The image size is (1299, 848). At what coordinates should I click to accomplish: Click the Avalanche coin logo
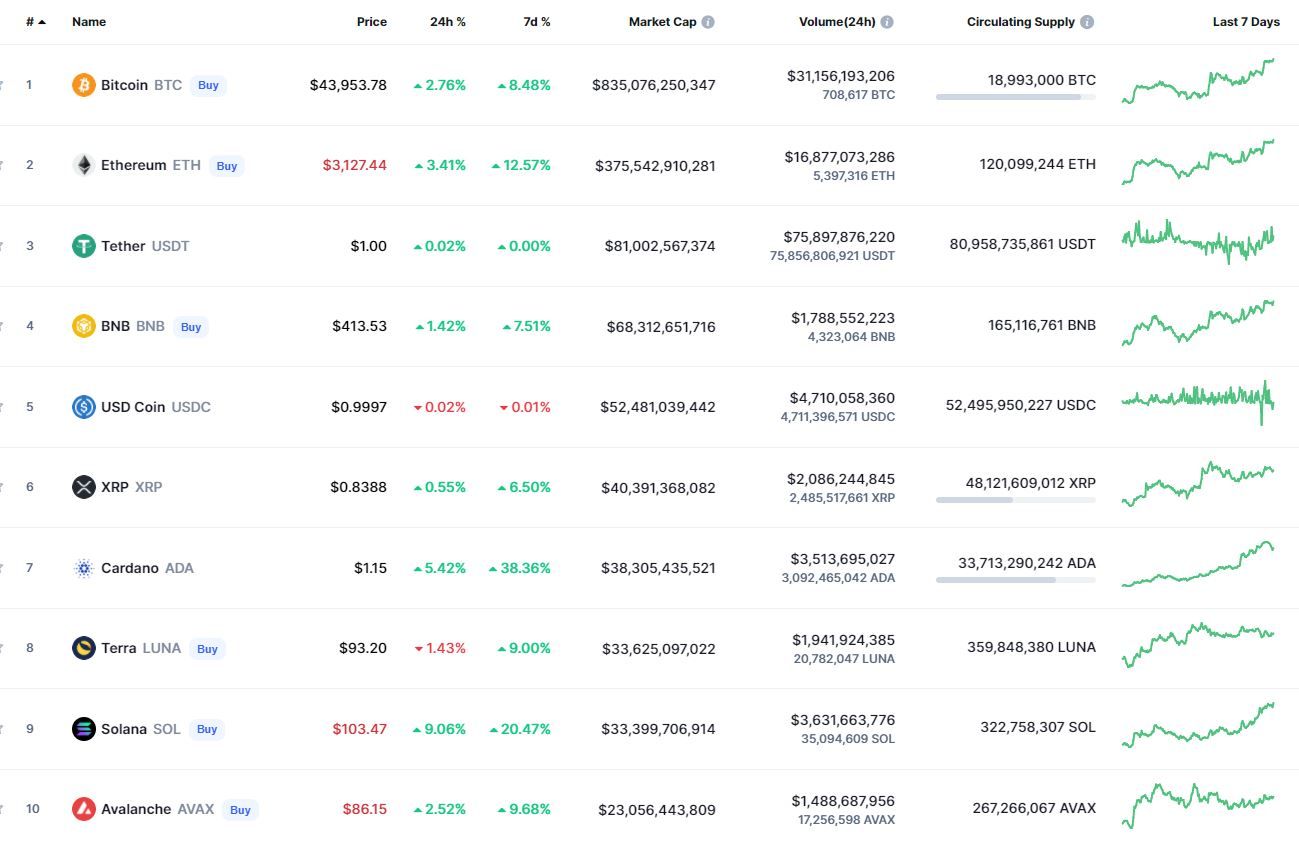pyautogui.click(x=84, y=809)
